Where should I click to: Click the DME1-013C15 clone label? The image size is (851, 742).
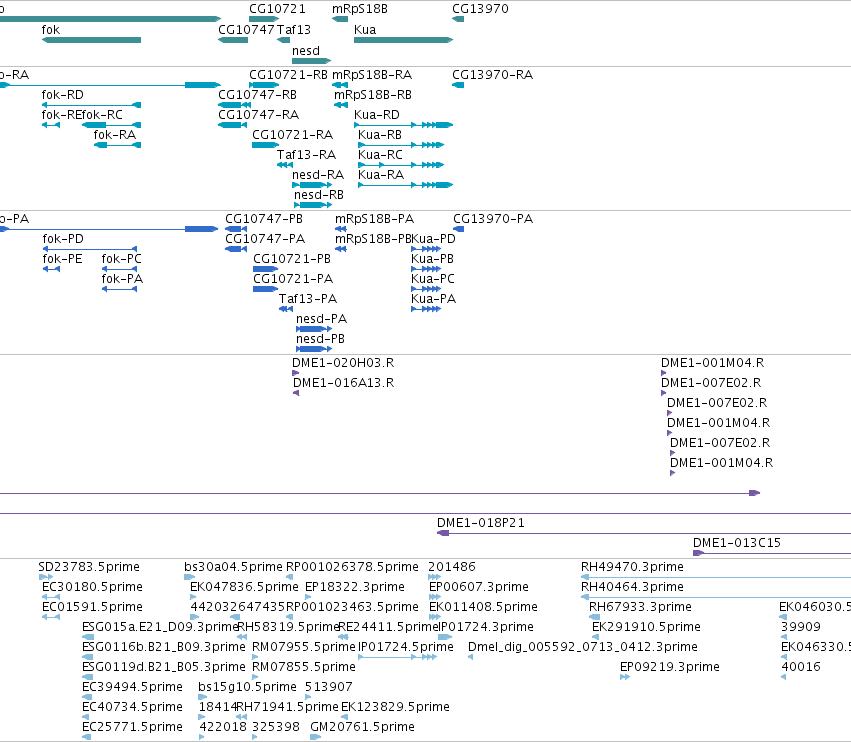click(x=737, y=543)
